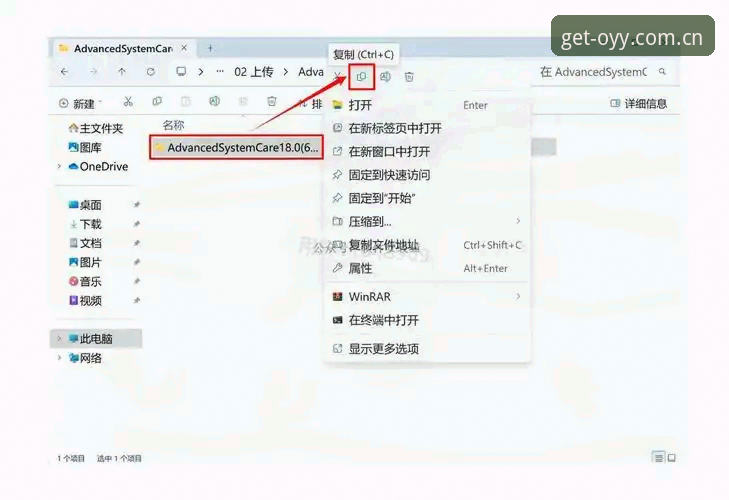Unpin Documents (文档) using its pin icon

(x=137, y=243)
